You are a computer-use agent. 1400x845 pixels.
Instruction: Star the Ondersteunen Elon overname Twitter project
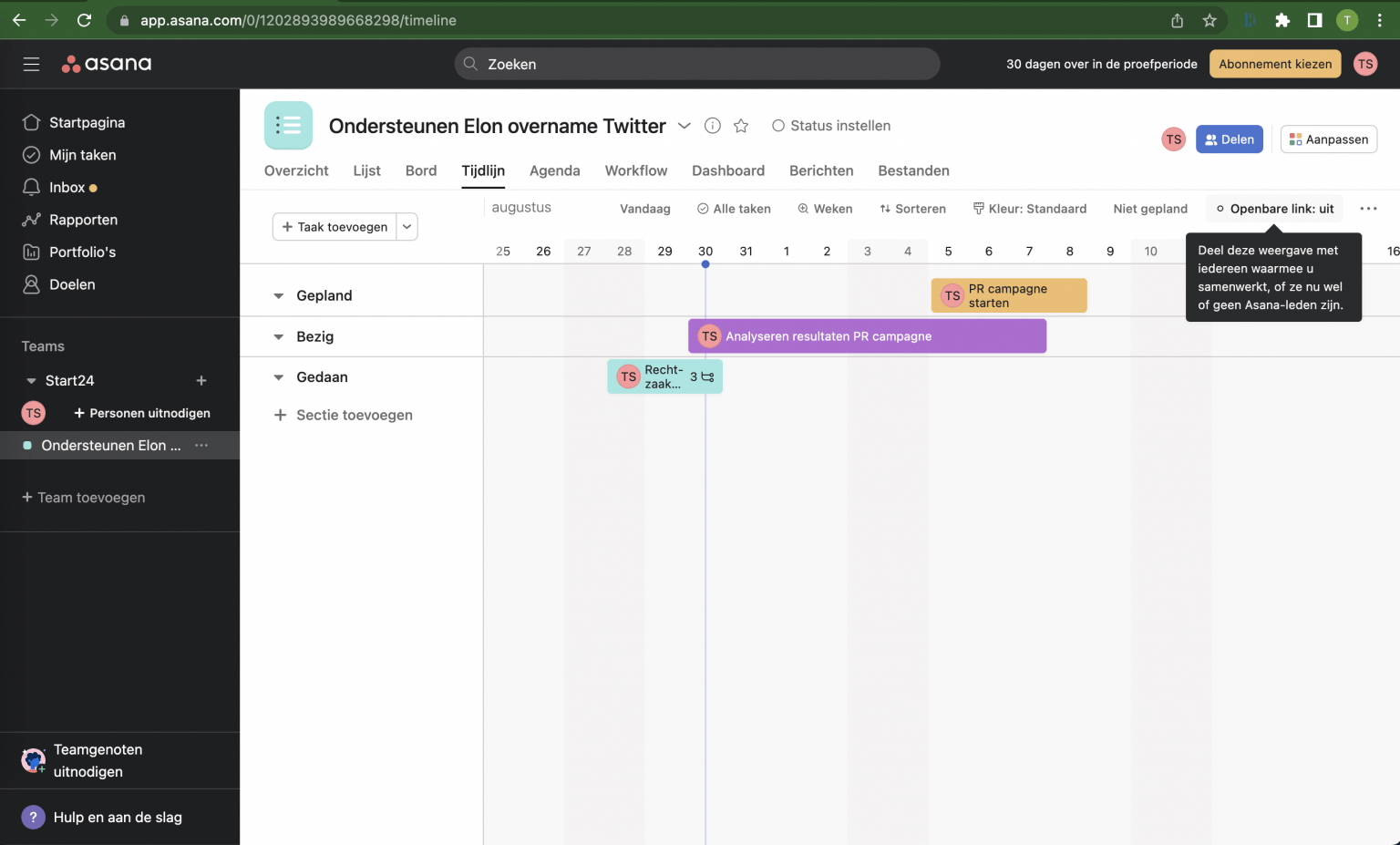point(741,126)
